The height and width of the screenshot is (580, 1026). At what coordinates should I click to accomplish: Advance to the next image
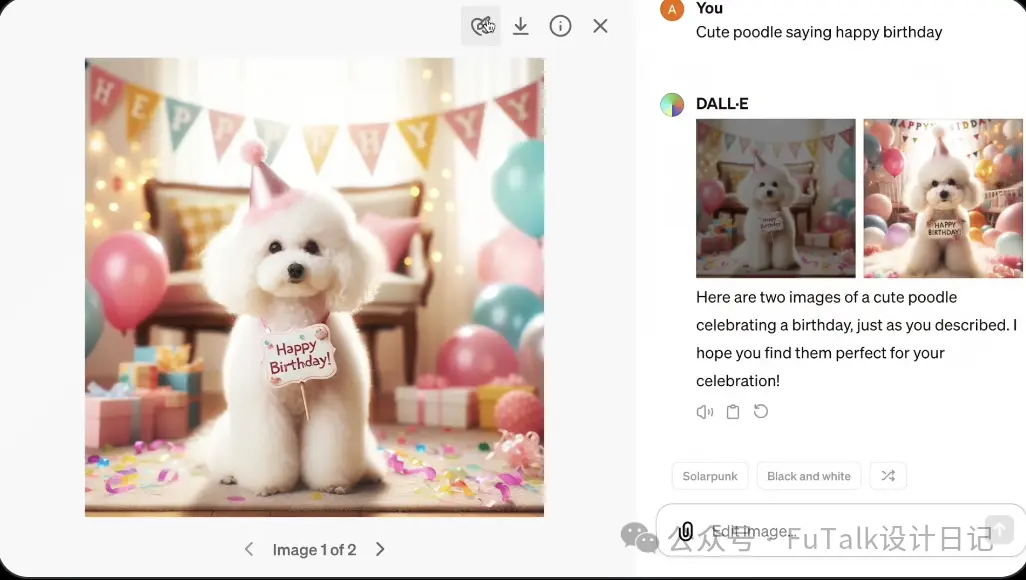[x=380, y=549]
